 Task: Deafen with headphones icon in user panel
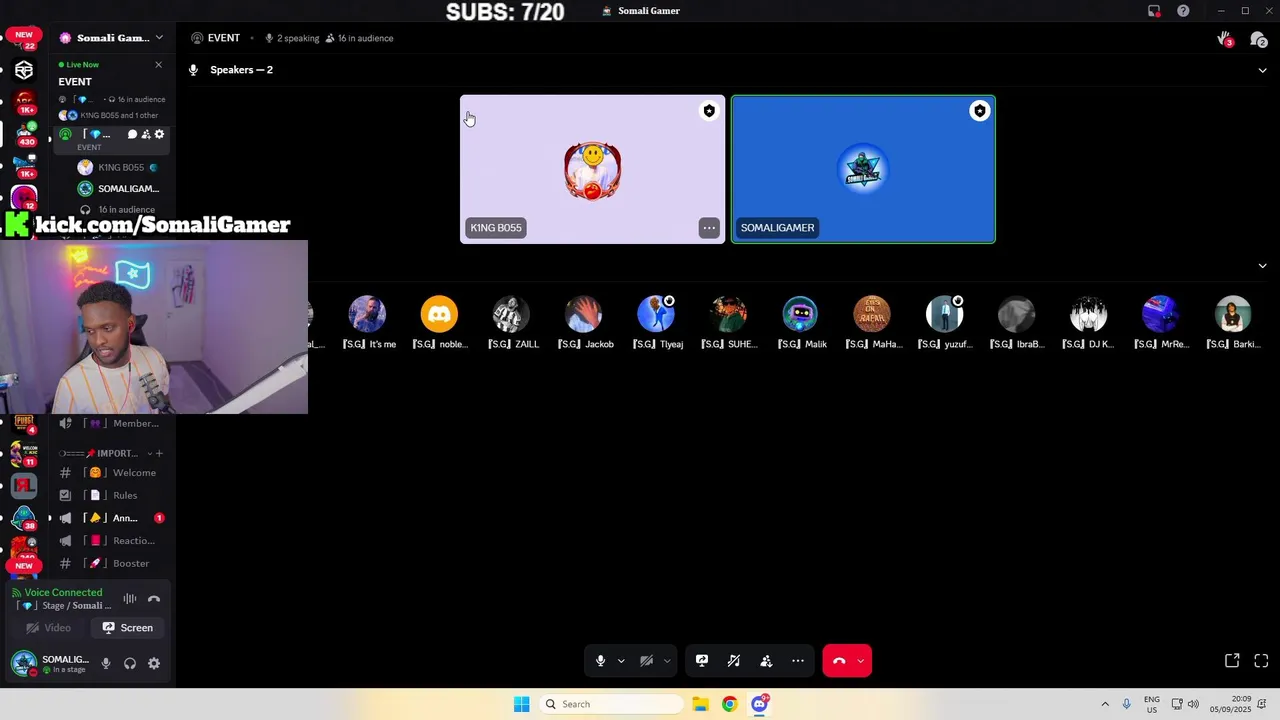(130, 663)
